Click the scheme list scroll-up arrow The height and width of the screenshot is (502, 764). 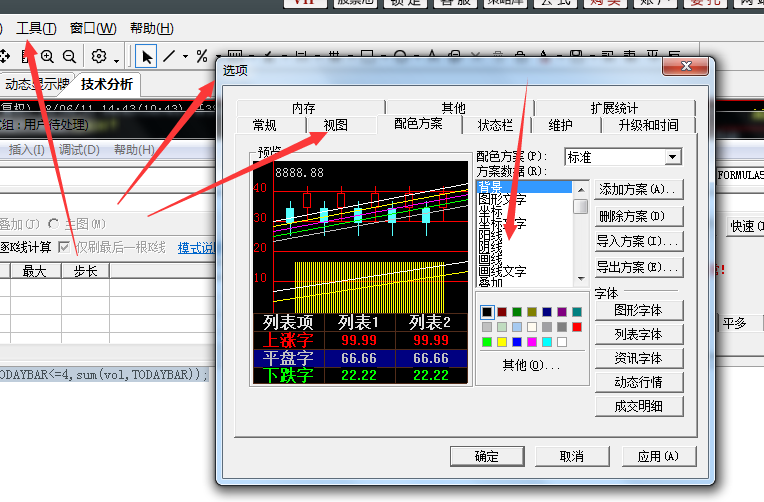[580, 189]
